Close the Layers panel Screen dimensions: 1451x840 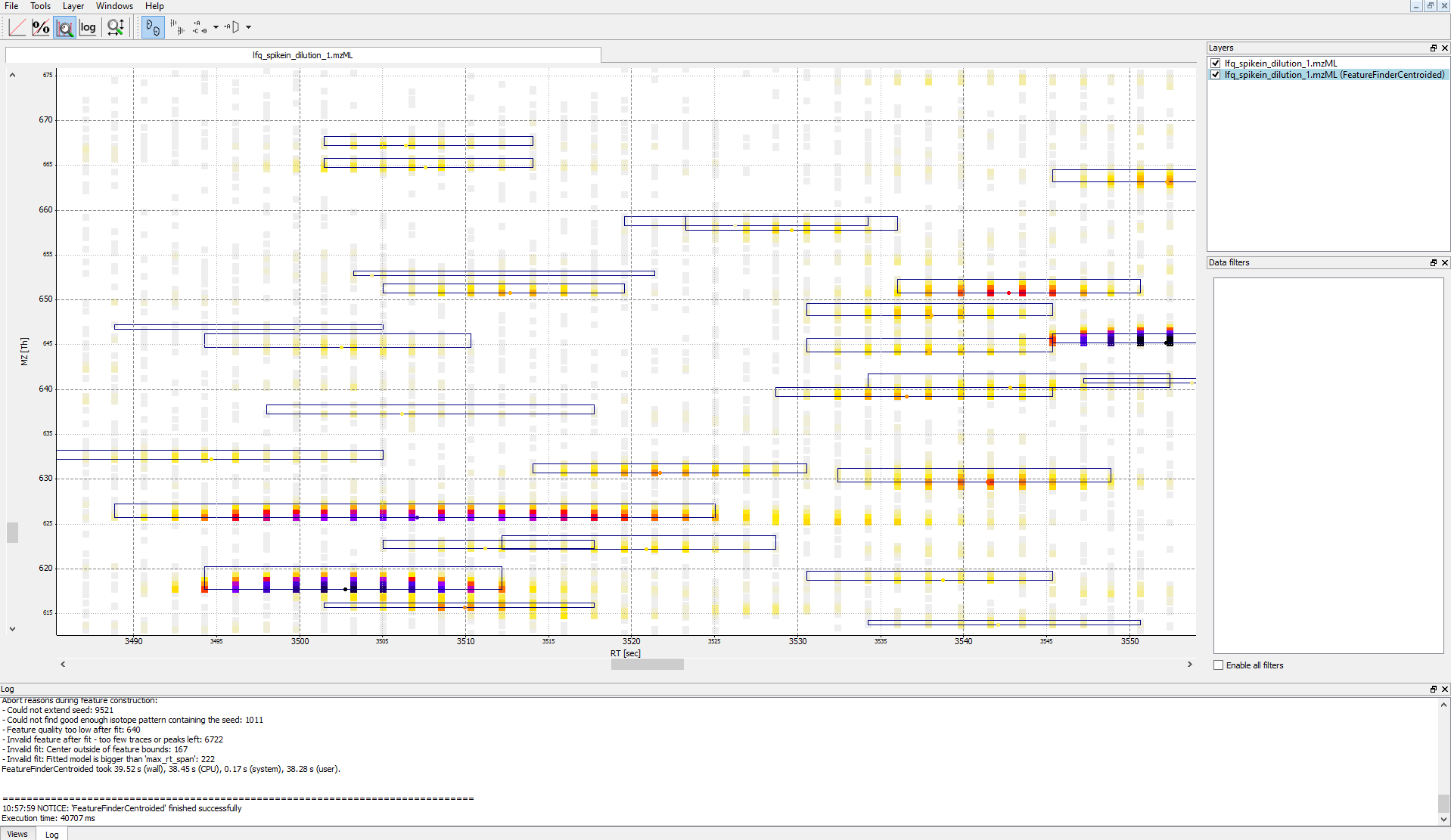(1444, 48)
